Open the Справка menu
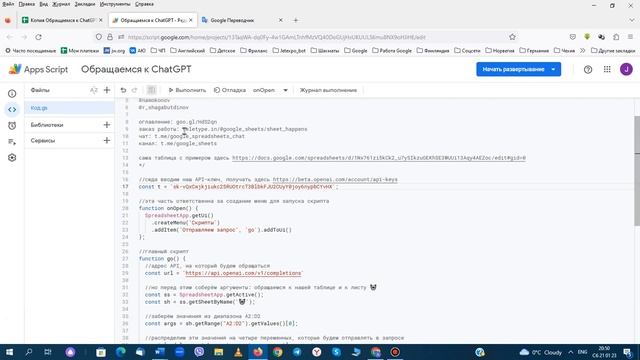 pyautogui.click(x=144, y=4)
